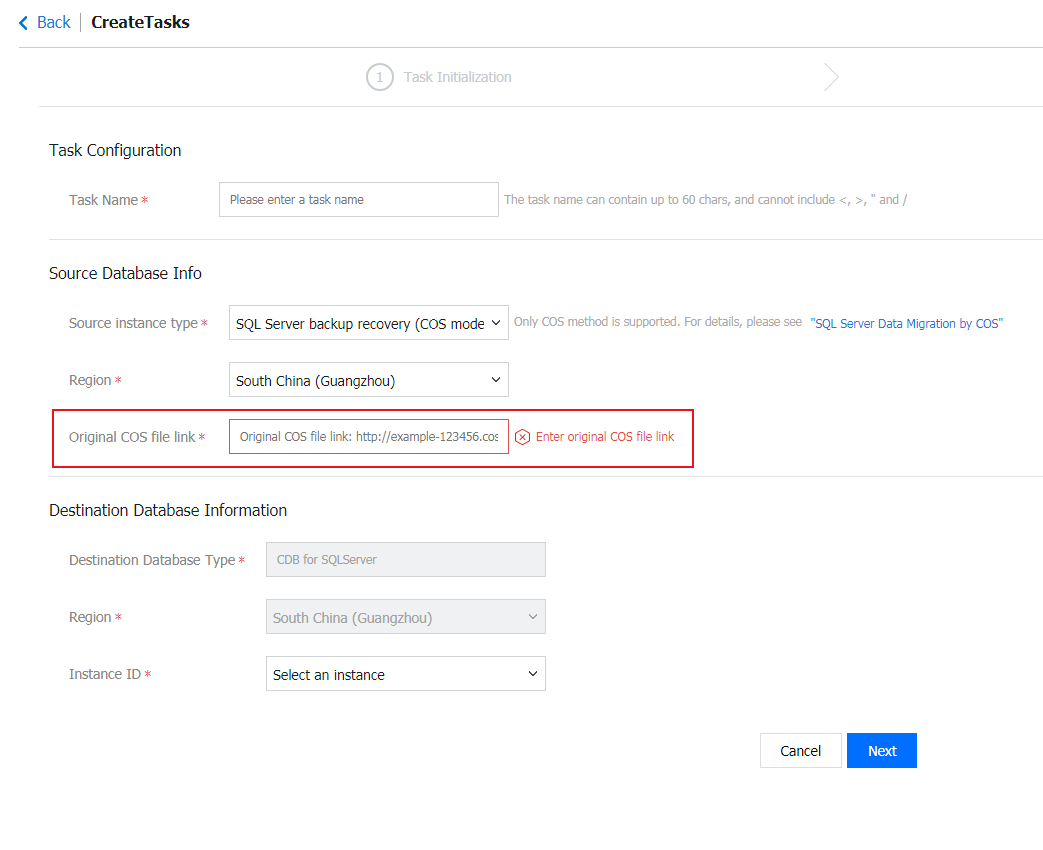This screenshot has height=850, width=1043.
Task: Click the CreateTasks page title
Action: click(x=140, y=22)
